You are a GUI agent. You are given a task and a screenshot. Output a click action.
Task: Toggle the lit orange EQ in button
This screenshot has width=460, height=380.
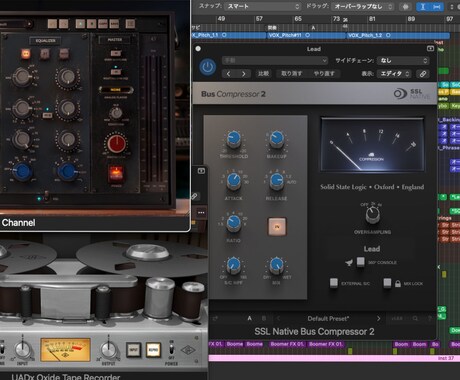(25, 53)
